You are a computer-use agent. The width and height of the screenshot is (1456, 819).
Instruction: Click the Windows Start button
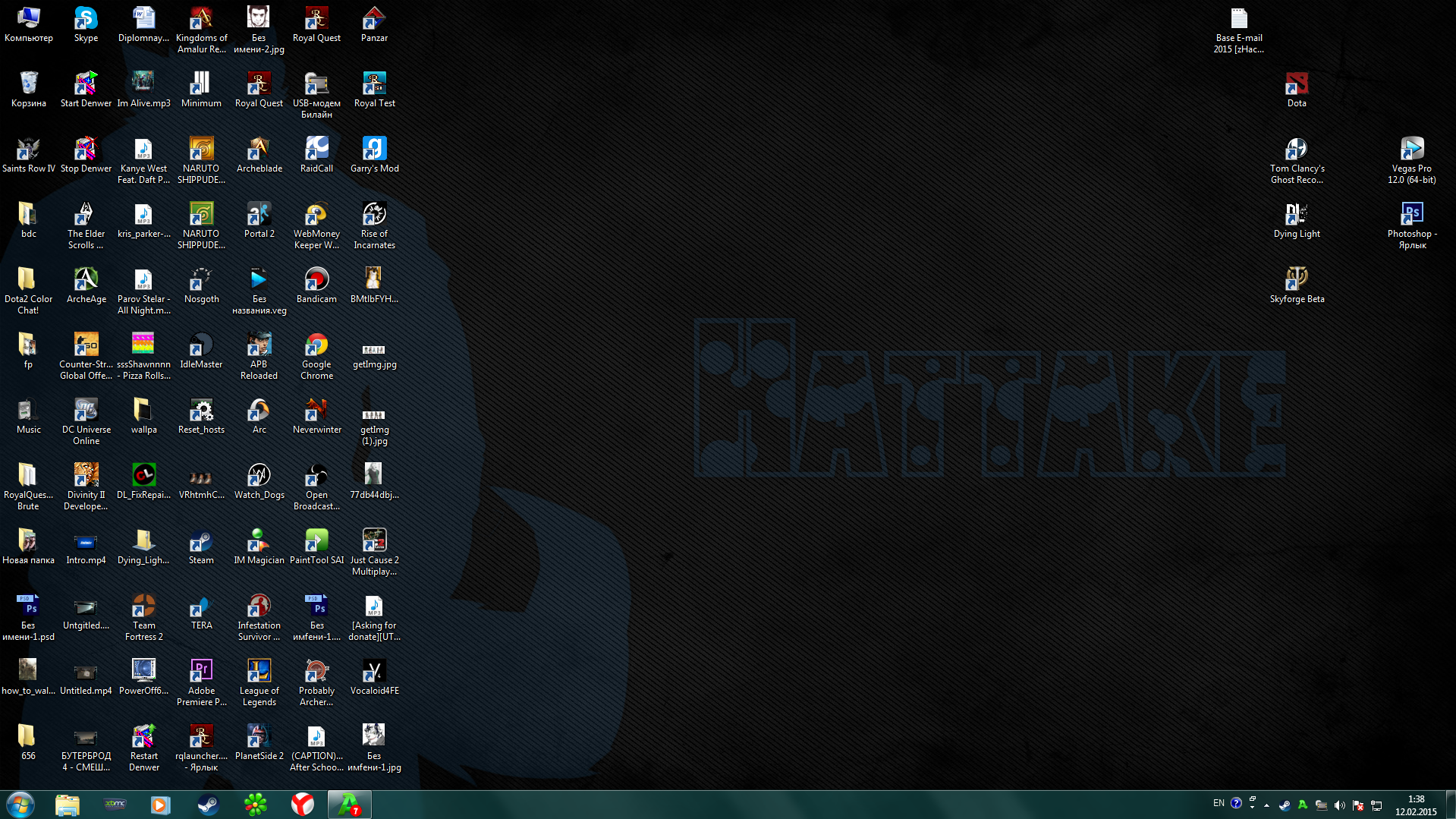[x=20, y=805]
